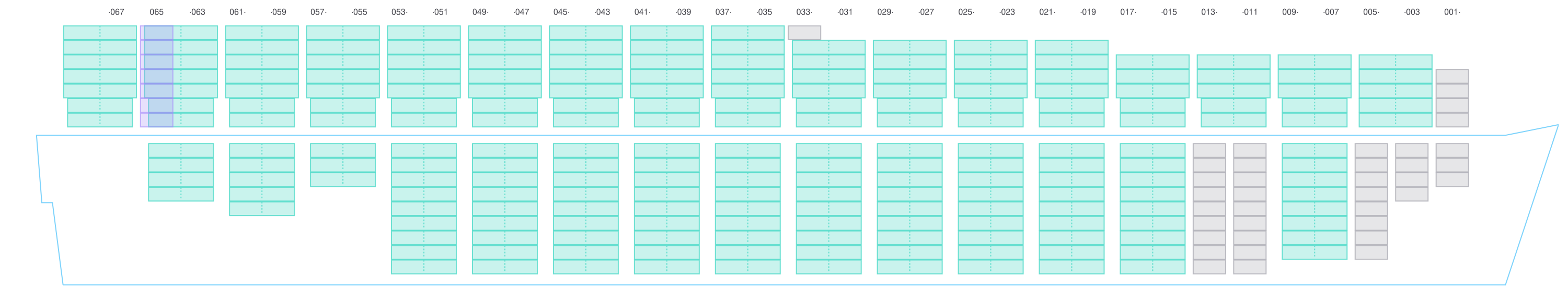1568x286 pixels.
Task: Click the bay 033 label at top
Action: (803, 12)
